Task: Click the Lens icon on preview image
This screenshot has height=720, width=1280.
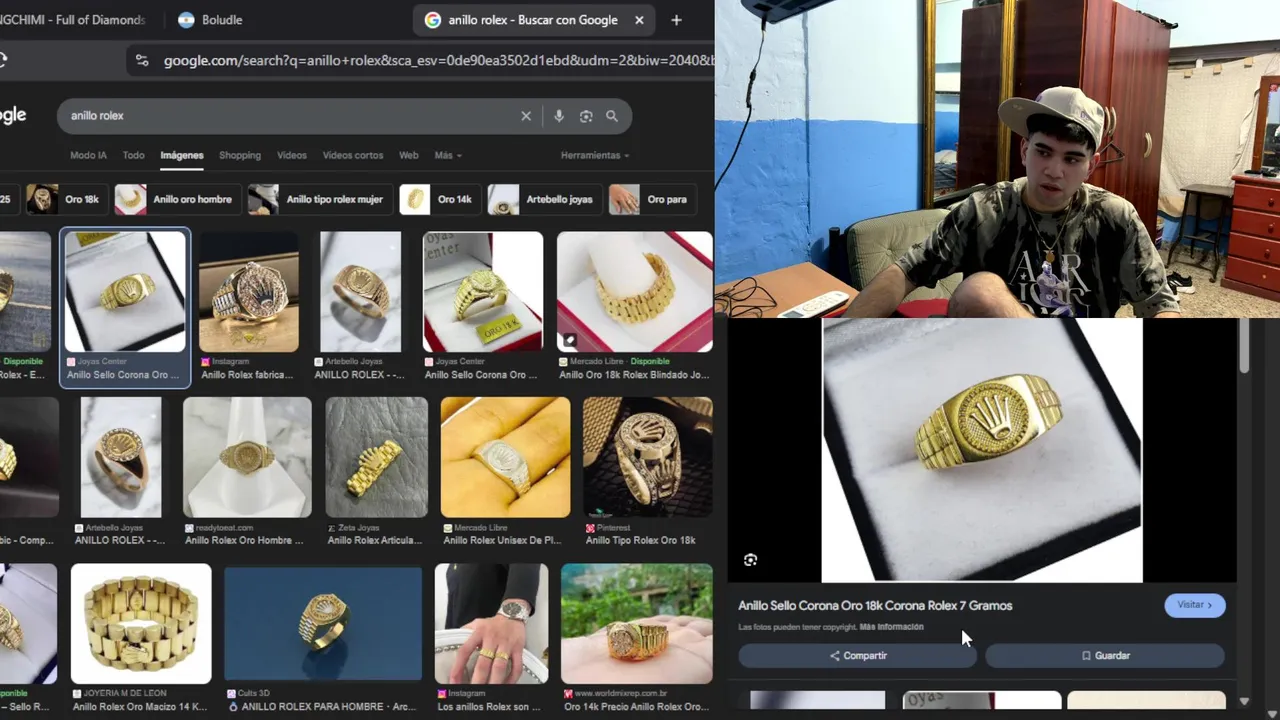Action: [750, 560]
